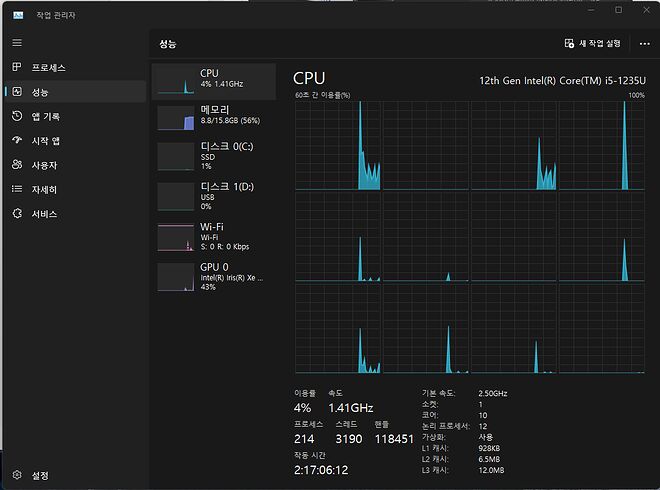
Task: Click the memory mini graph thumbnail
Action: coord(176,118)
